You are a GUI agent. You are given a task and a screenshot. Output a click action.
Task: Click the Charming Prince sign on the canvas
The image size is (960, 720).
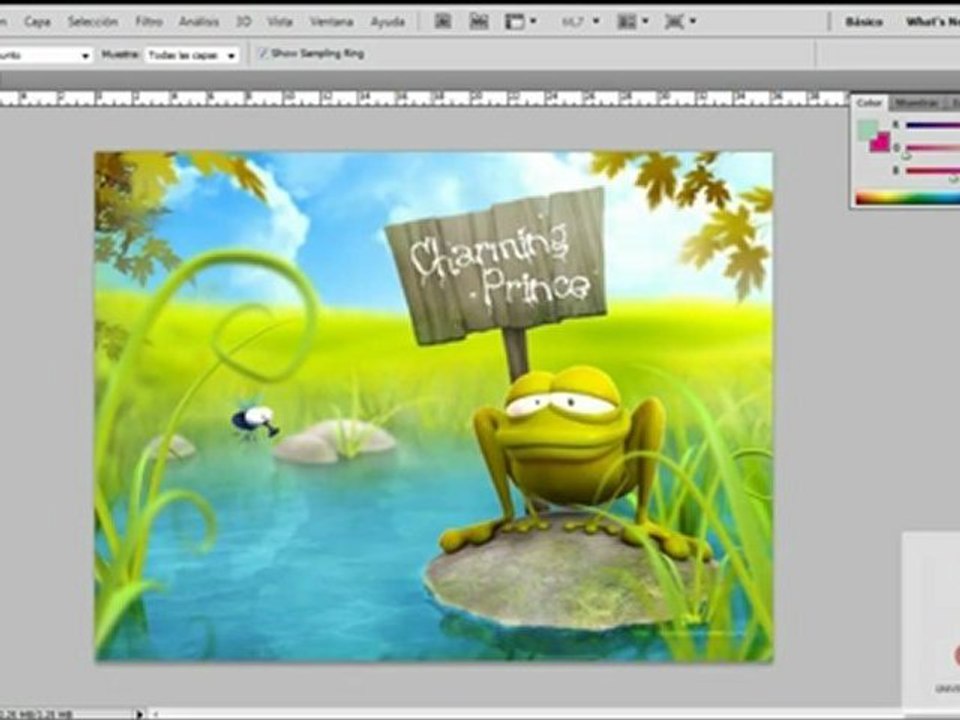pos(497,265)
